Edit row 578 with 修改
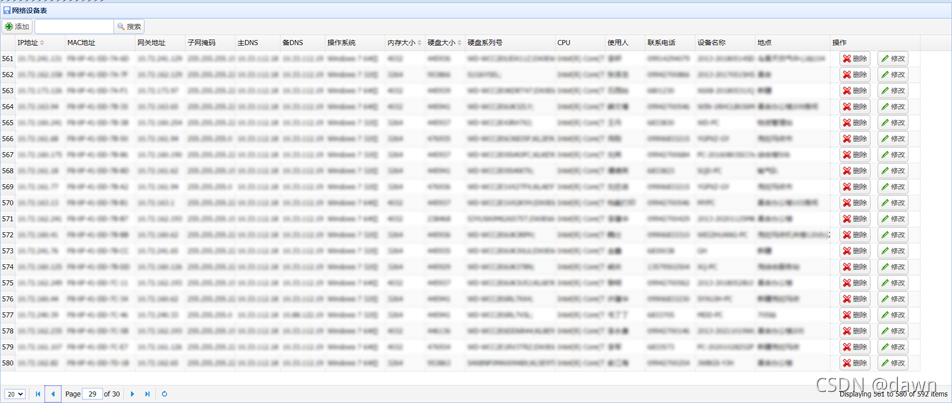 point(893,331)
